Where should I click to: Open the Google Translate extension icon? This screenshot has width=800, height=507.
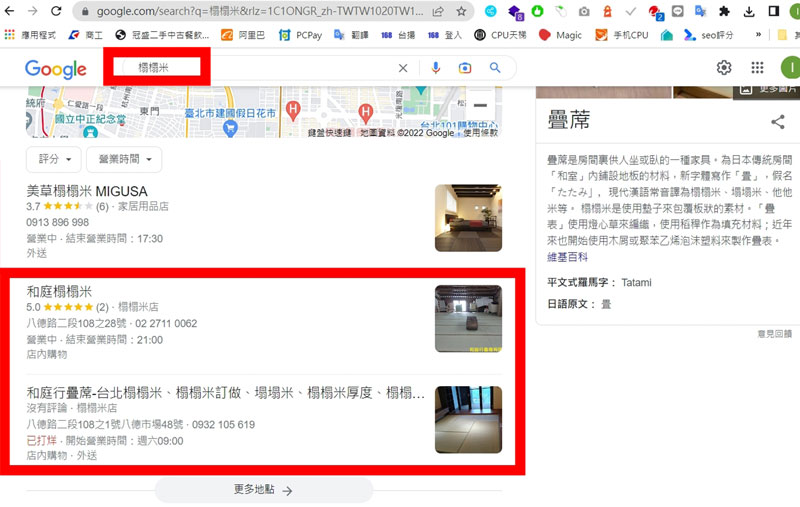tap(701, 11)
